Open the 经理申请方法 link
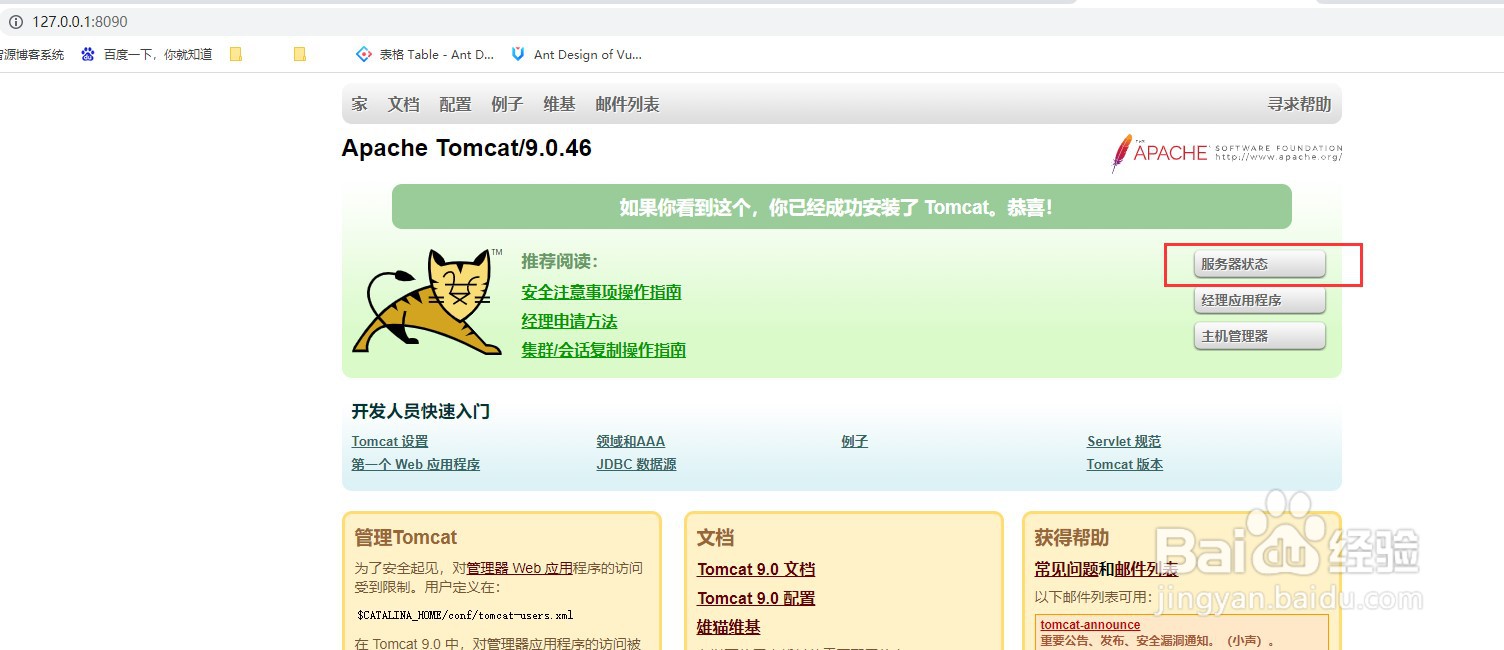The width and height of the screenshot is (1504, 650). coord(569,321)
